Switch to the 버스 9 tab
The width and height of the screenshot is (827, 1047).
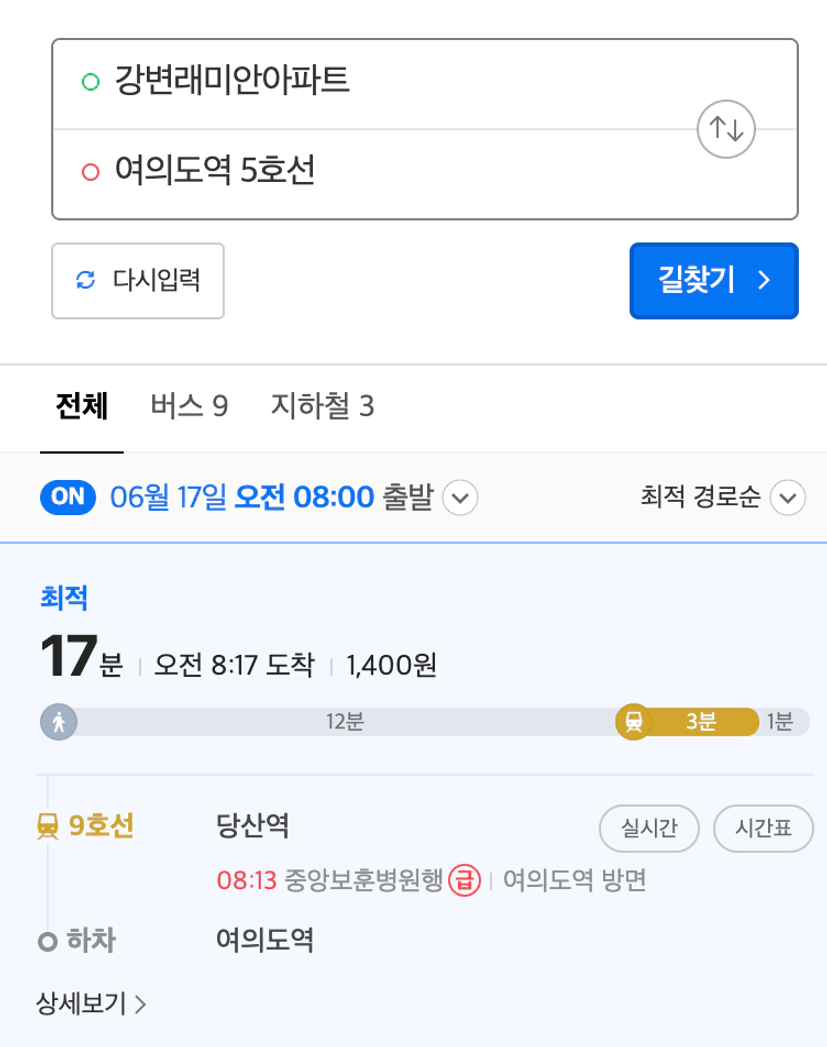[190, 406]
